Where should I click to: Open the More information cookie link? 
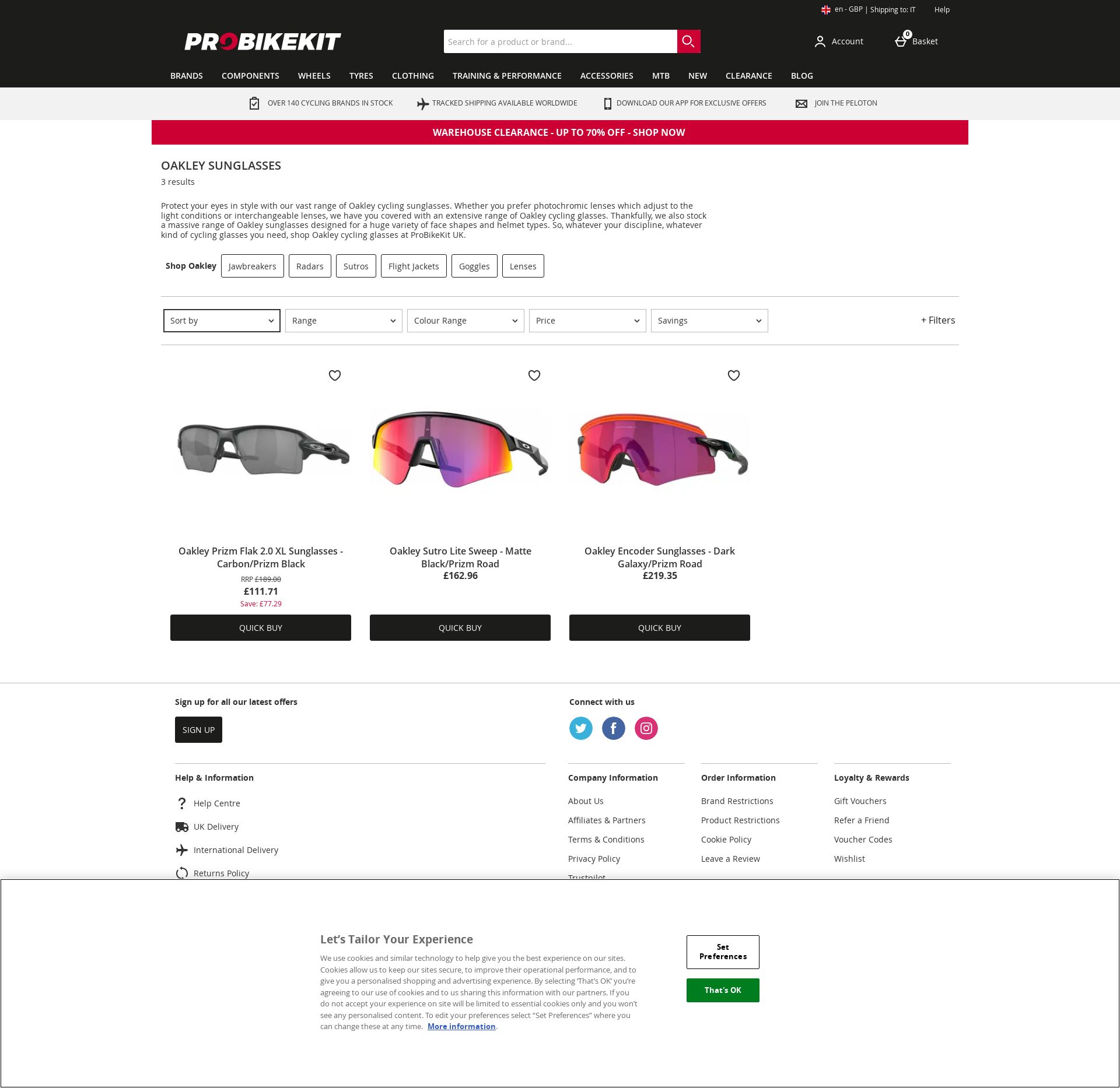pos(461,1027)
